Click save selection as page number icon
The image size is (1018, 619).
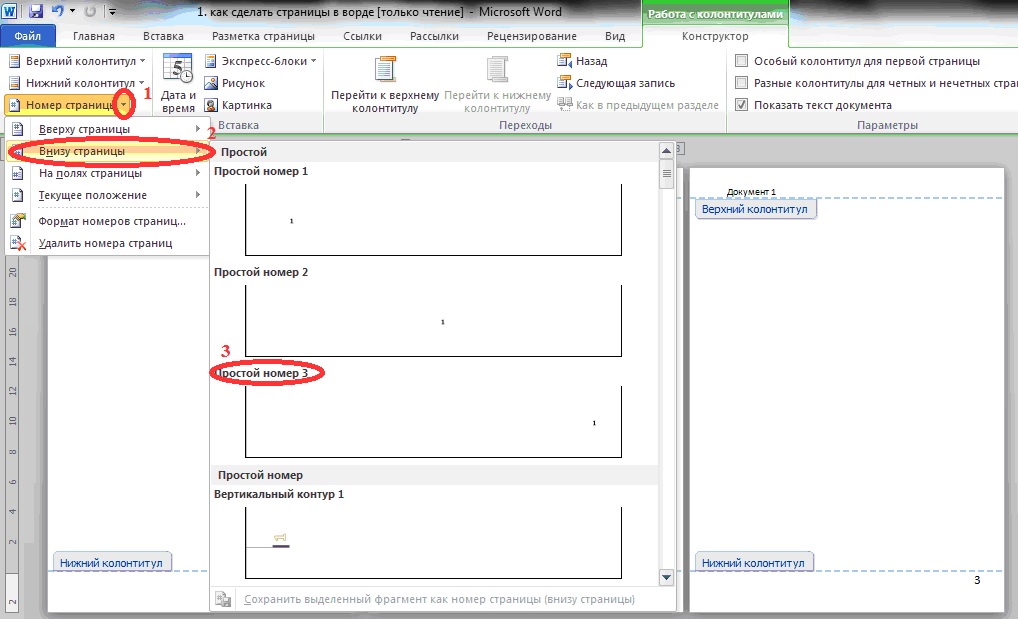click(223, 599)
